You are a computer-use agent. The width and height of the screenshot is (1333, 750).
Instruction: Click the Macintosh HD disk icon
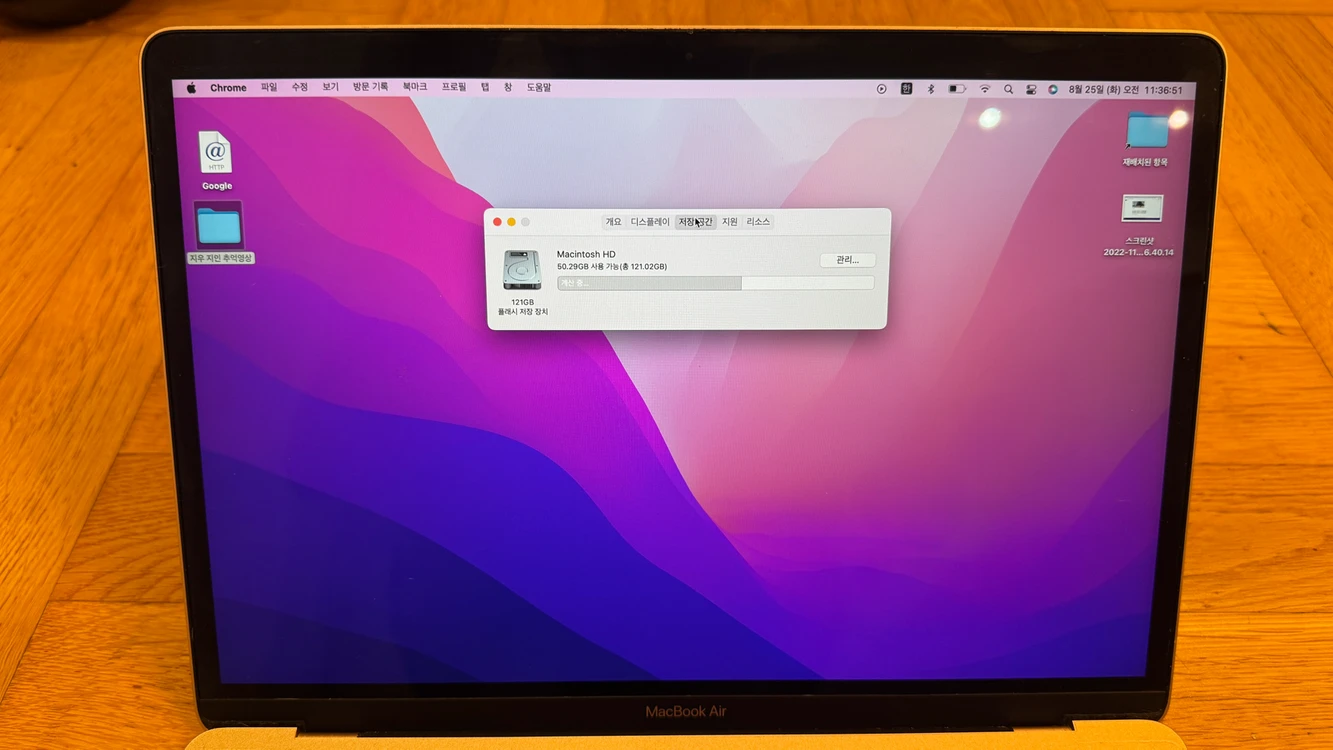tap(522, 270)
